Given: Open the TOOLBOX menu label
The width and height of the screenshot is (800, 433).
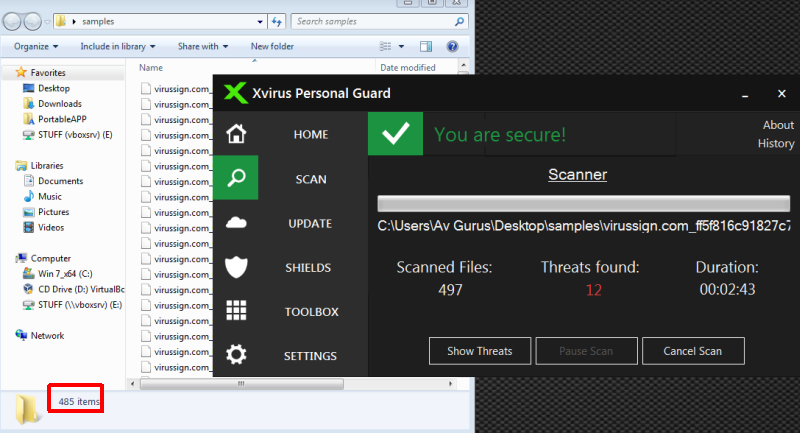Looking at the screenshot, I should 311,312.
